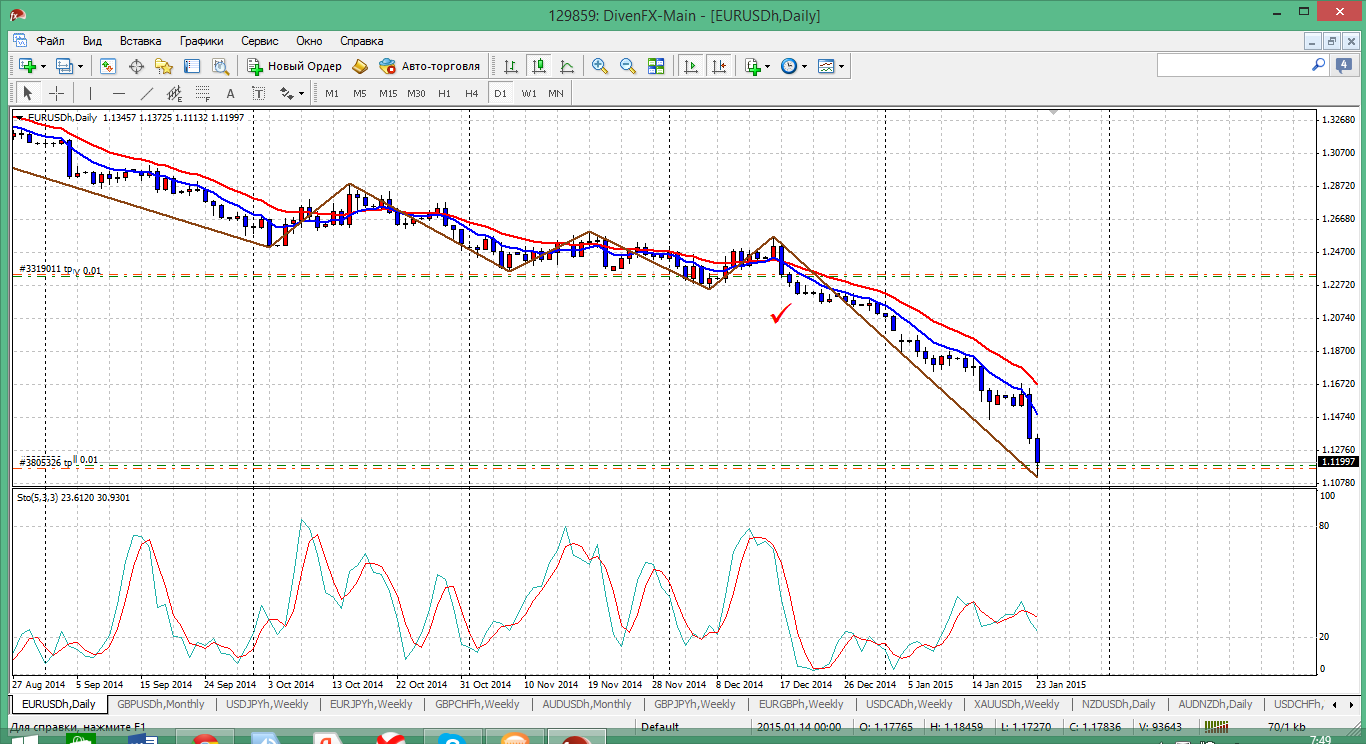Select the Crosshair tool
1369x744 pixels.
57,93
